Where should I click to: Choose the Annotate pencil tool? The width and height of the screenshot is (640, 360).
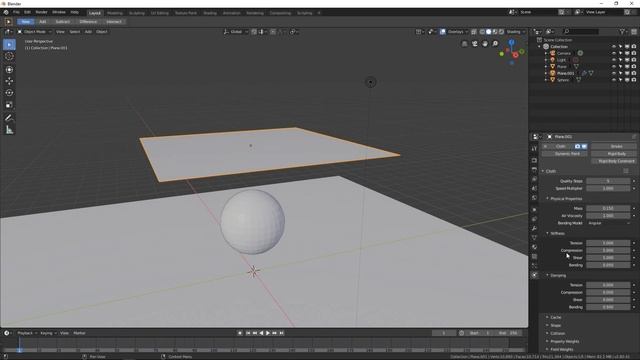(x=9, y=118)
